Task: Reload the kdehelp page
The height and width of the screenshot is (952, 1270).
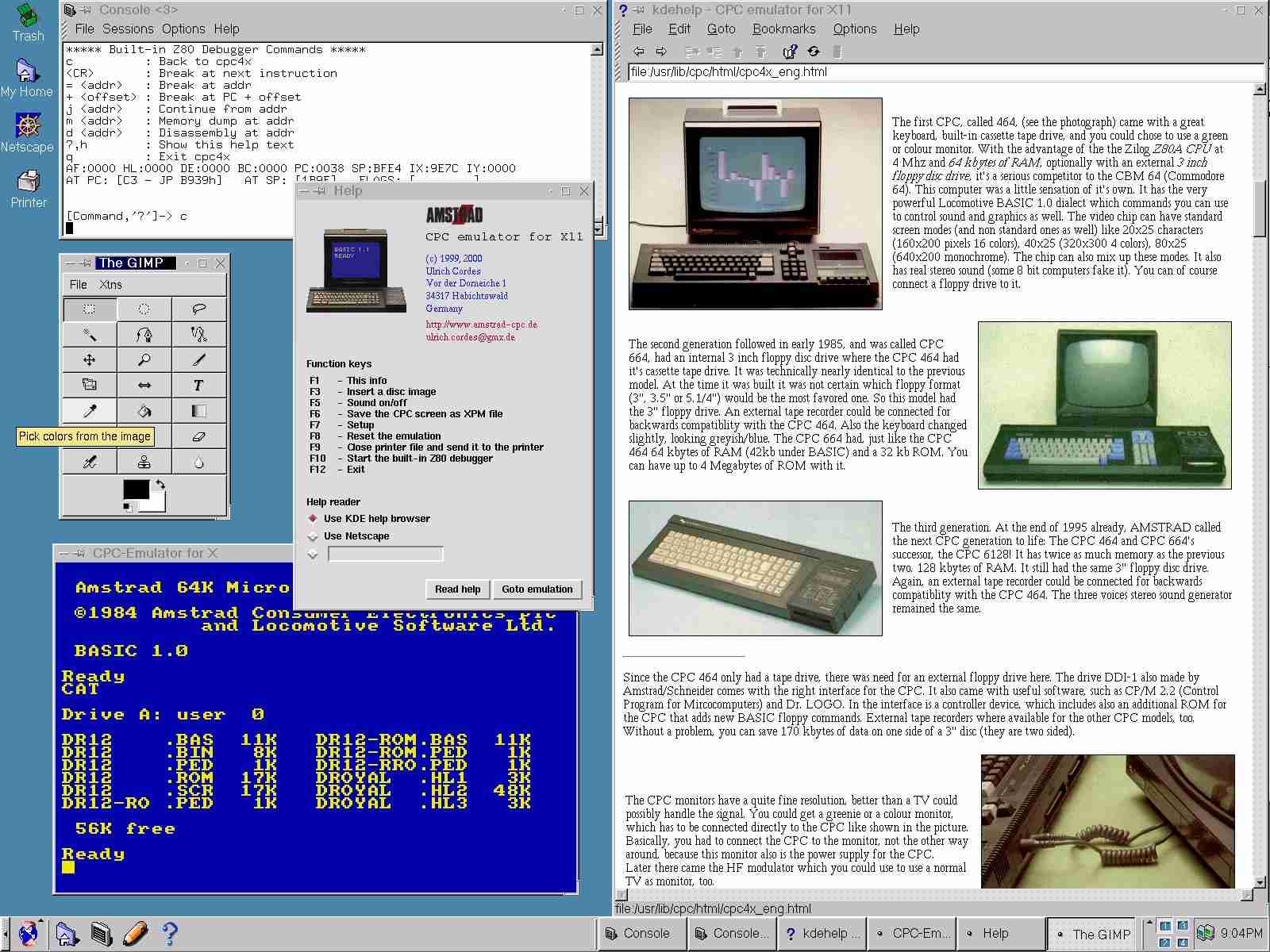Action: [x=814, y=52]
